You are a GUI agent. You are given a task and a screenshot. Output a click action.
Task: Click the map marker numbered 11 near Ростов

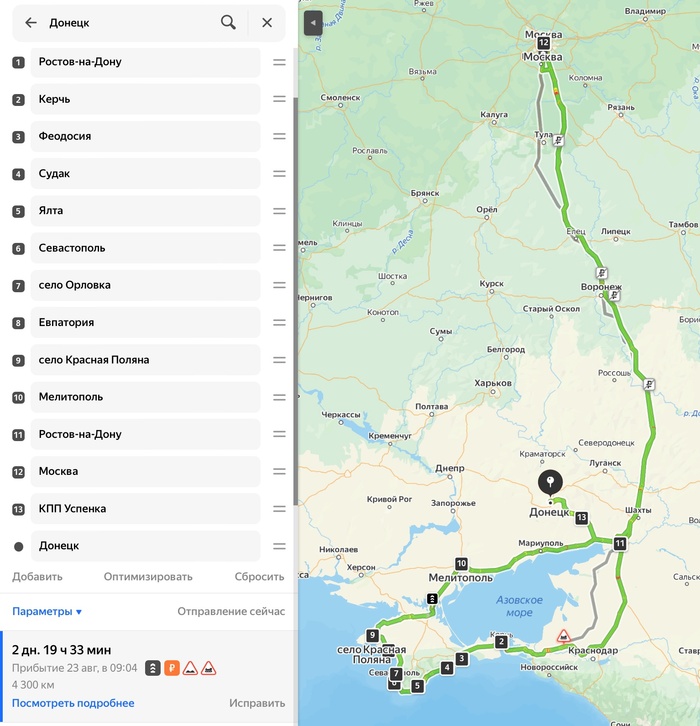pos(620,543)
